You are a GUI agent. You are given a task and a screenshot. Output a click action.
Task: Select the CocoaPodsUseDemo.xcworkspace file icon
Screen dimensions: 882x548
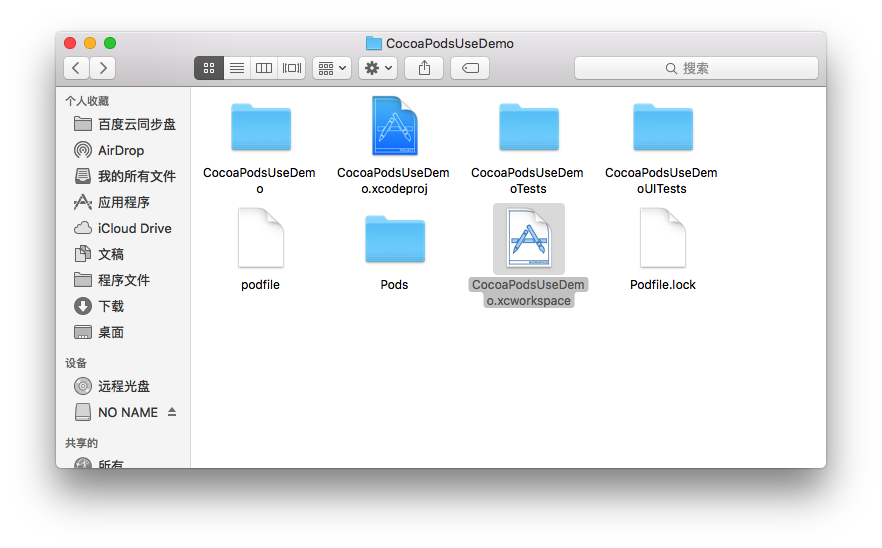click(529, 237)
